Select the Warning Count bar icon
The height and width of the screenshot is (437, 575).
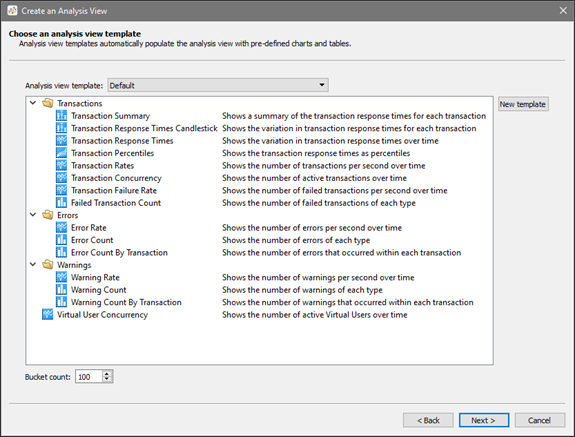point(61,290)
